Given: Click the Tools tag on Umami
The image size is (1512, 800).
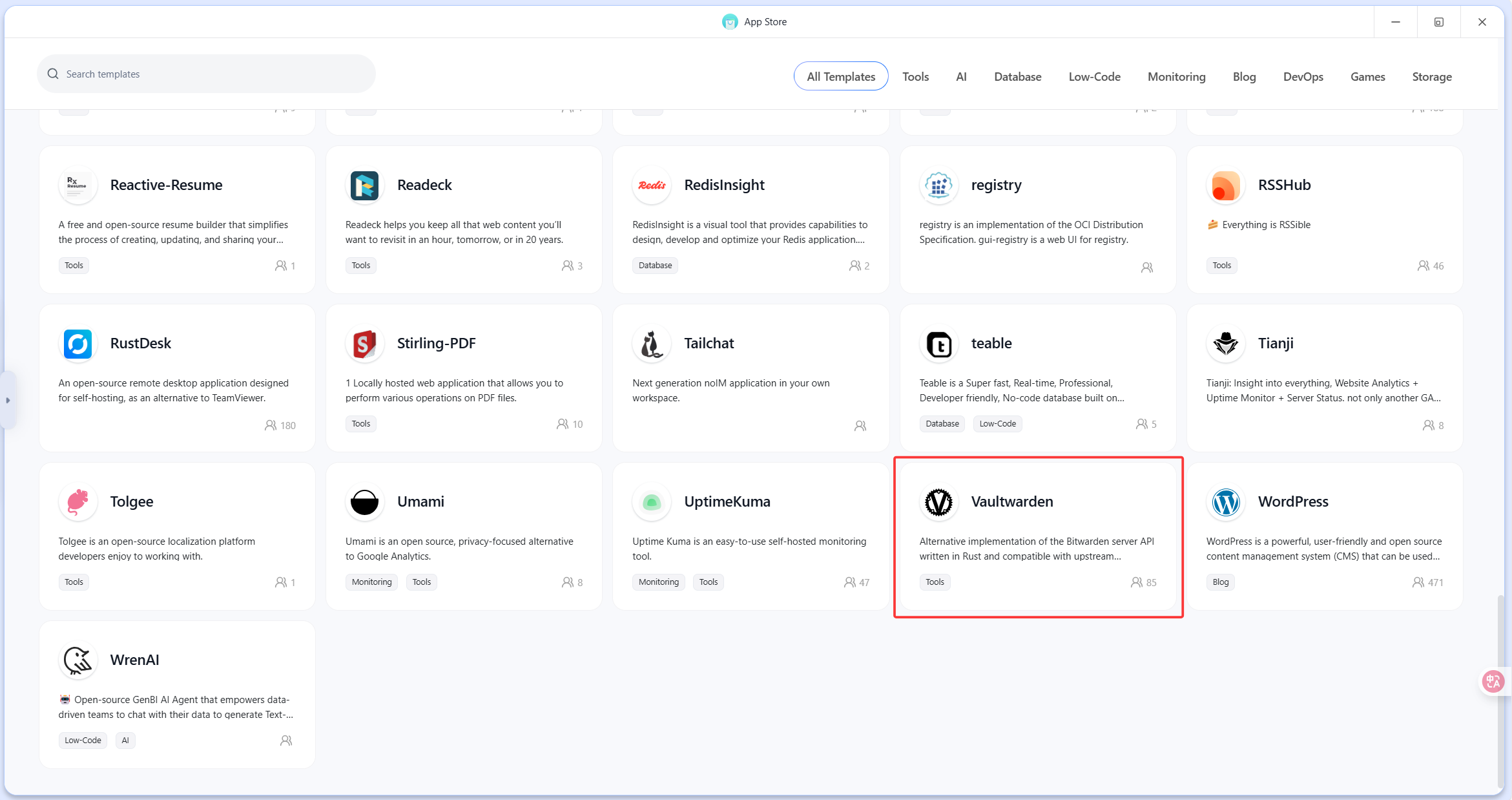Looking at the screenshot, I should click(x=421, y=582).
